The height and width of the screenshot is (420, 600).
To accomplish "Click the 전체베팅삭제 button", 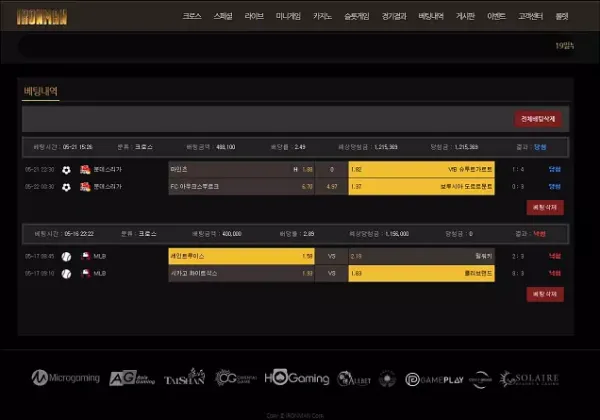I will [538, 119].
